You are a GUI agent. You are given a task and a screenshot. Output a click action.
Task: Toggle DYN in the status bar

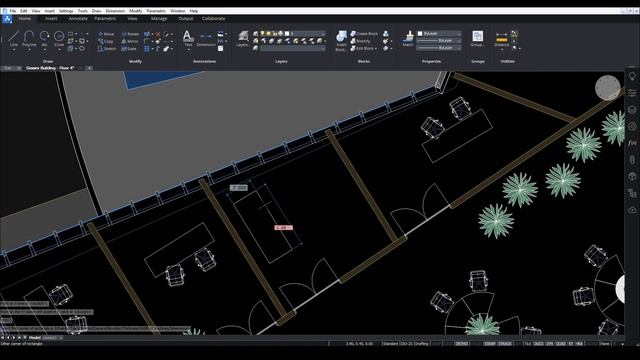[550, 344]
